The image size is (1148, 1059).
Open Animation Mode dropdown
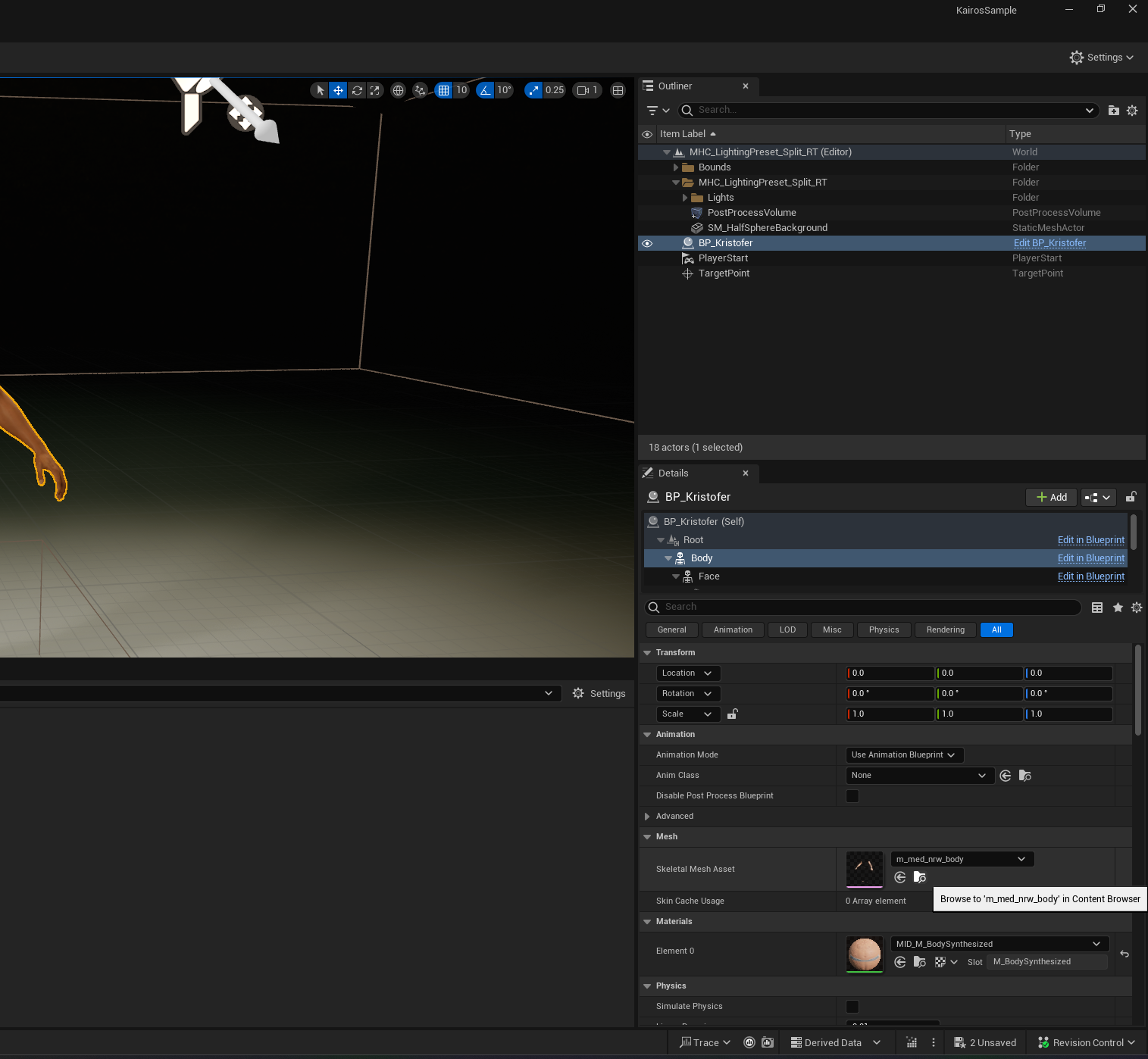904,755
